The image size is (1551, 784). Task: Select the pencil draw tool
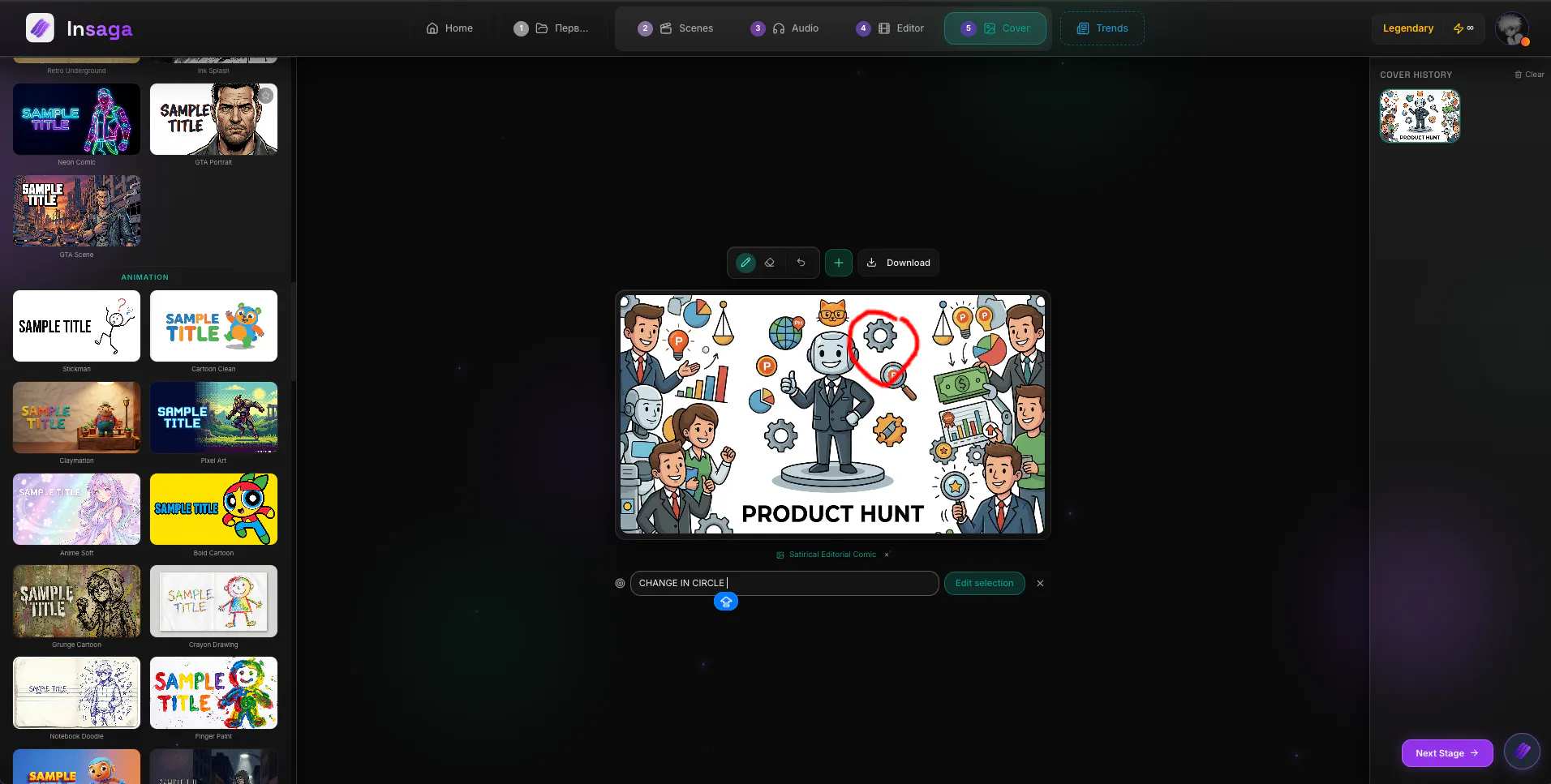(745, 263)
